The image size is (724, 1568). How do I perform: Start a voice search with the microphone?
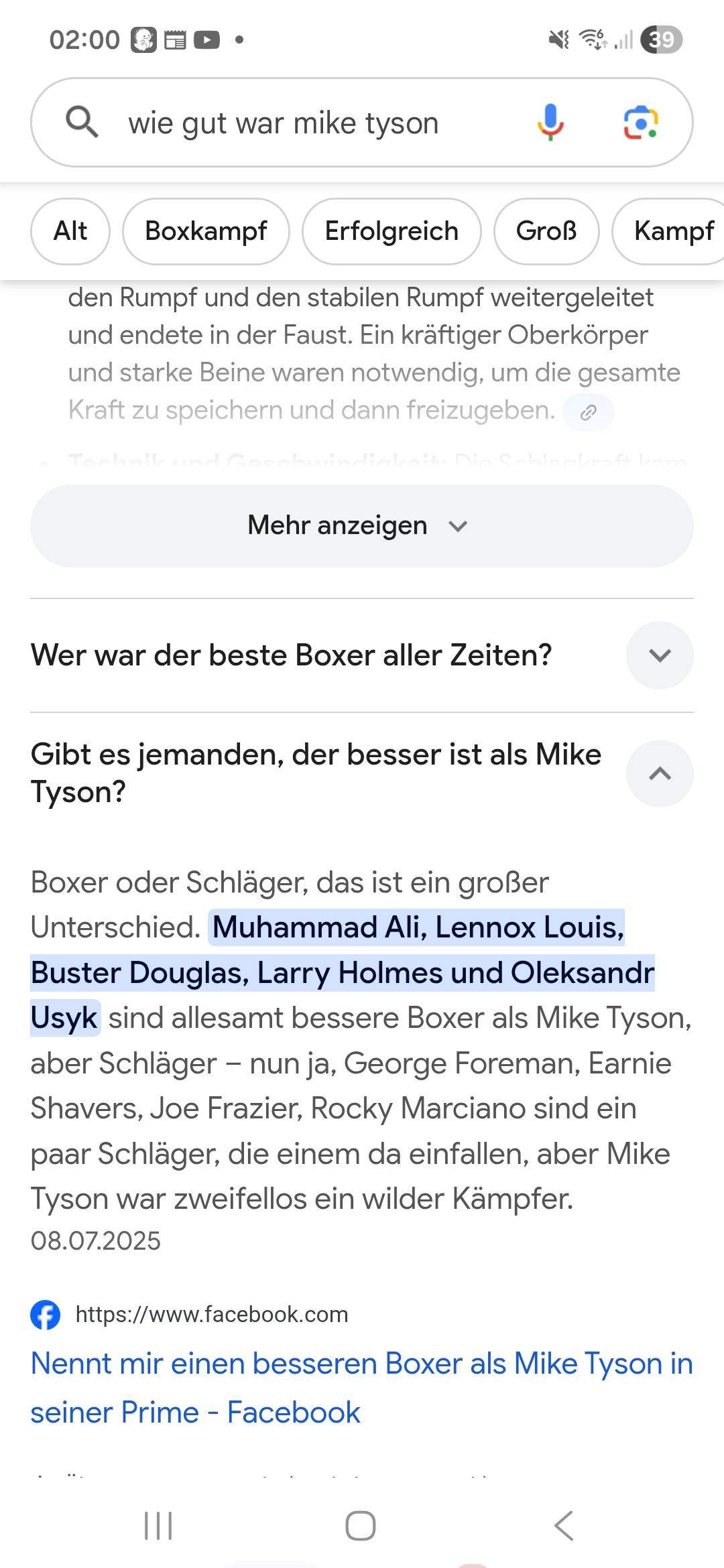click(x=550, y=123)
